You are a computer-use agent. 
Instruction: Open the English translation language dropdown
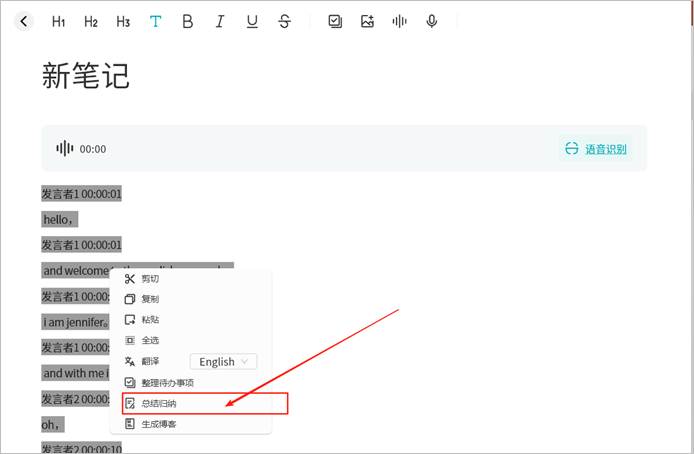click(223, 361)
